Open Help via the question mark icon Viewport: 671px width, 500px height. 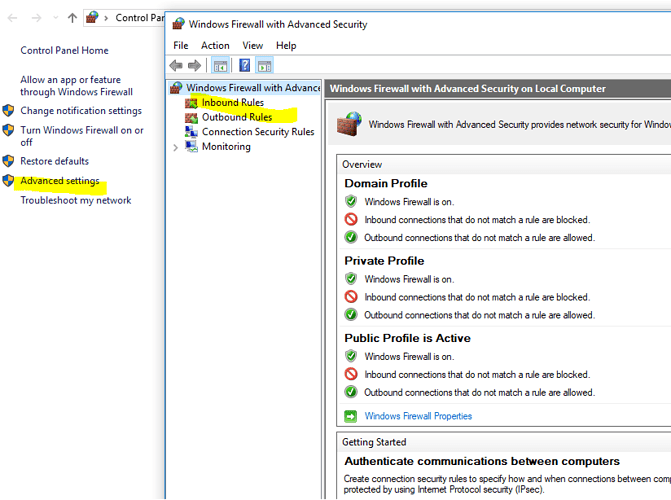click(244, 65)
